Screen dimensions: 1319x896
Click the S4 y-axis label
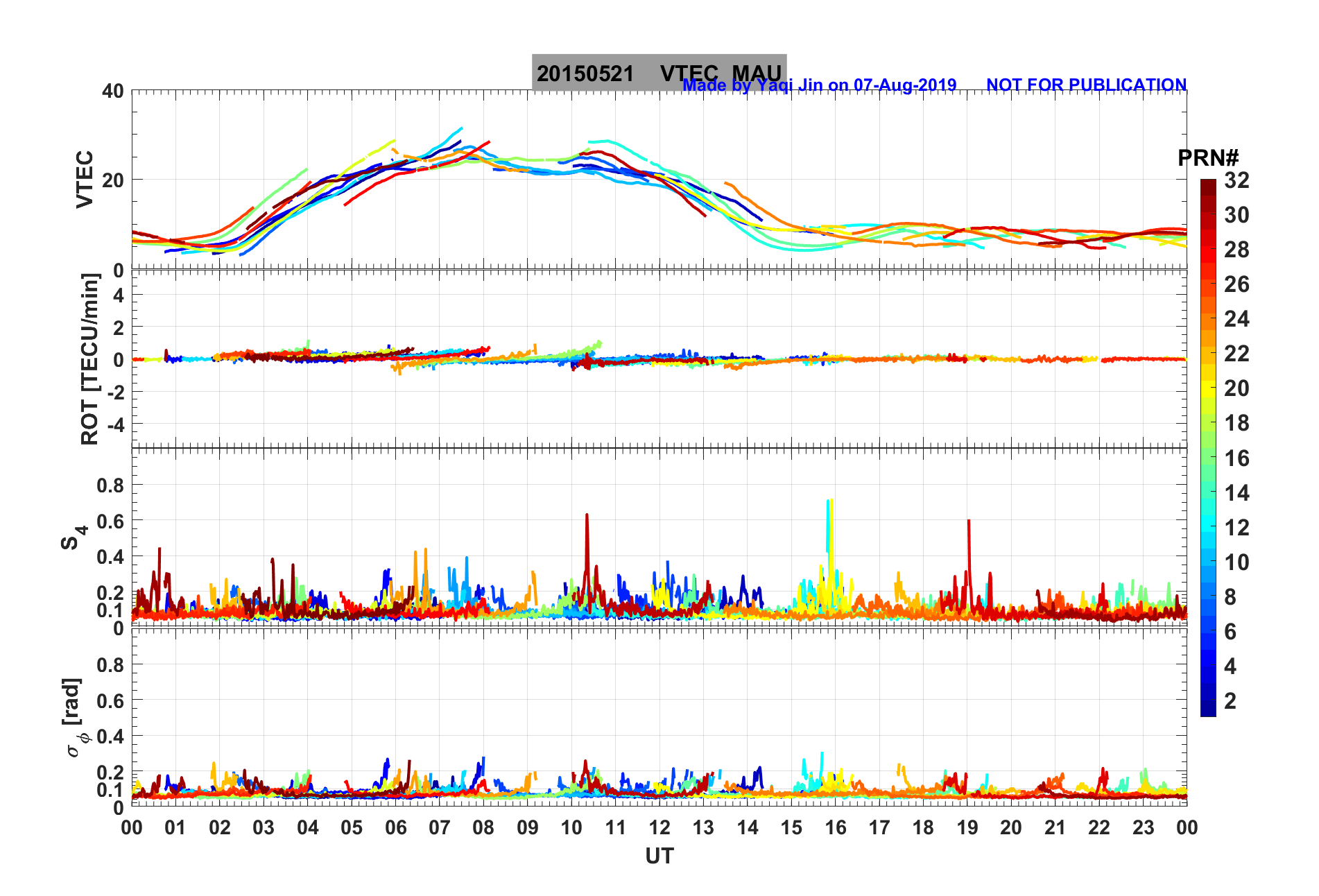74,537
